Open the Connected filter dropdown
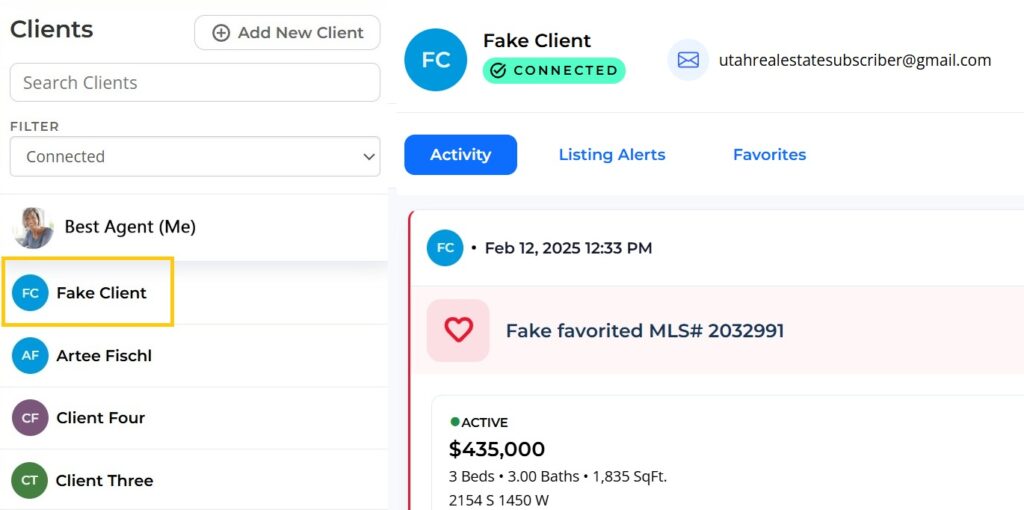Screen dimensions: 1024x510 (195, 157)
